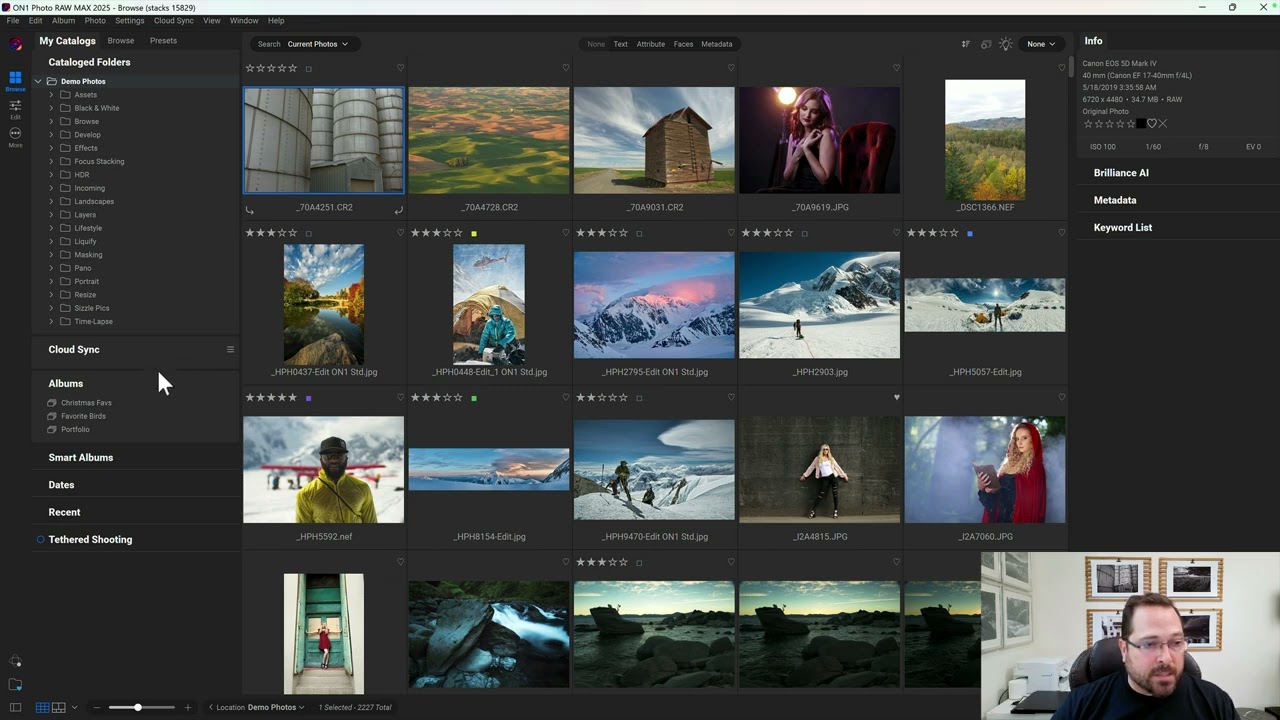The width and height of the screenshot is (1280, 720).
Task: Open the Settings menu
Action: pos(129,20)
